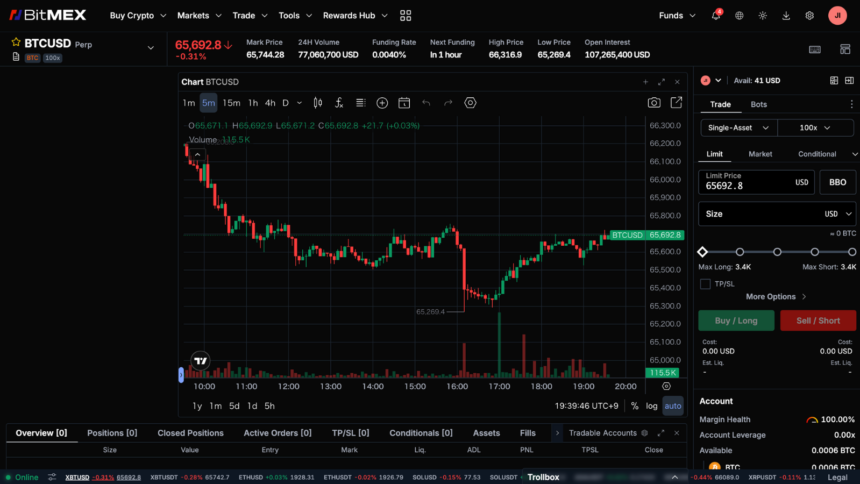Click the order size slider start handle
The height and width of the screenshot is (484, 860).
tap(703, 252)
